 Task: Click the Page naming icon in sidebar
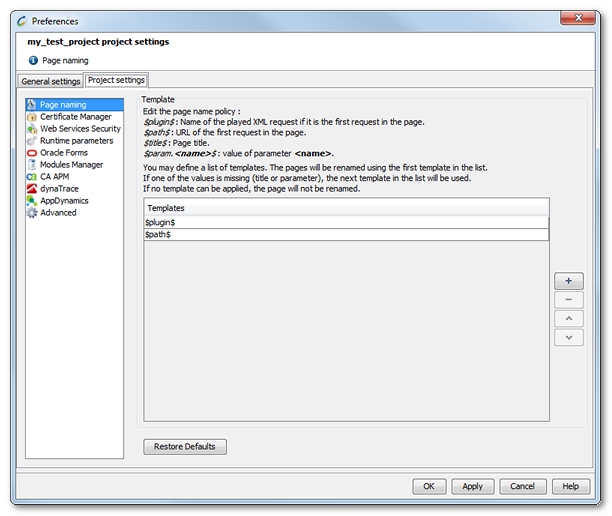(x=32, y=105)
